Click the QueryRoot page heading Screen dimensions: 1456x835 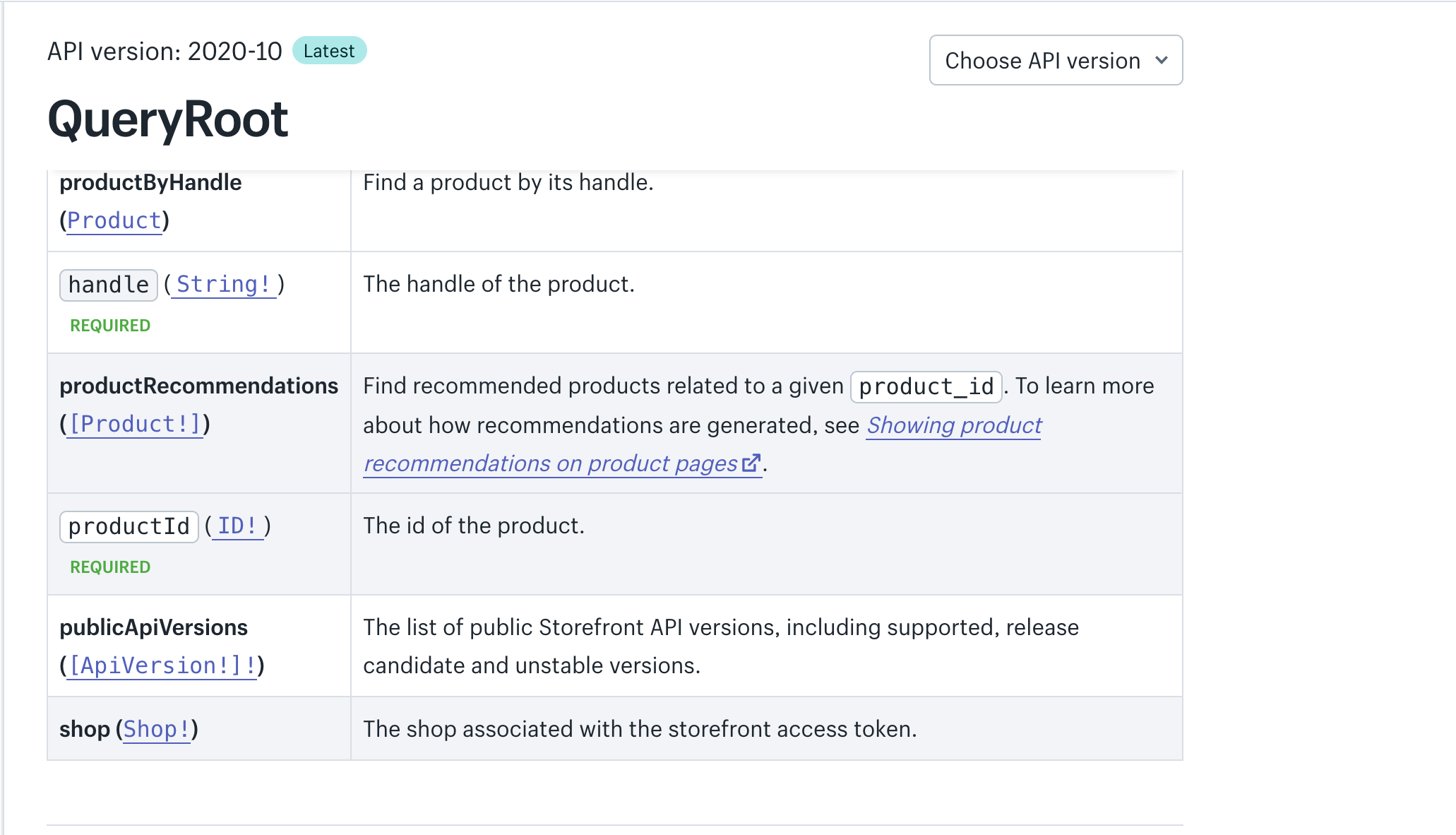click(x=167, y=119)
